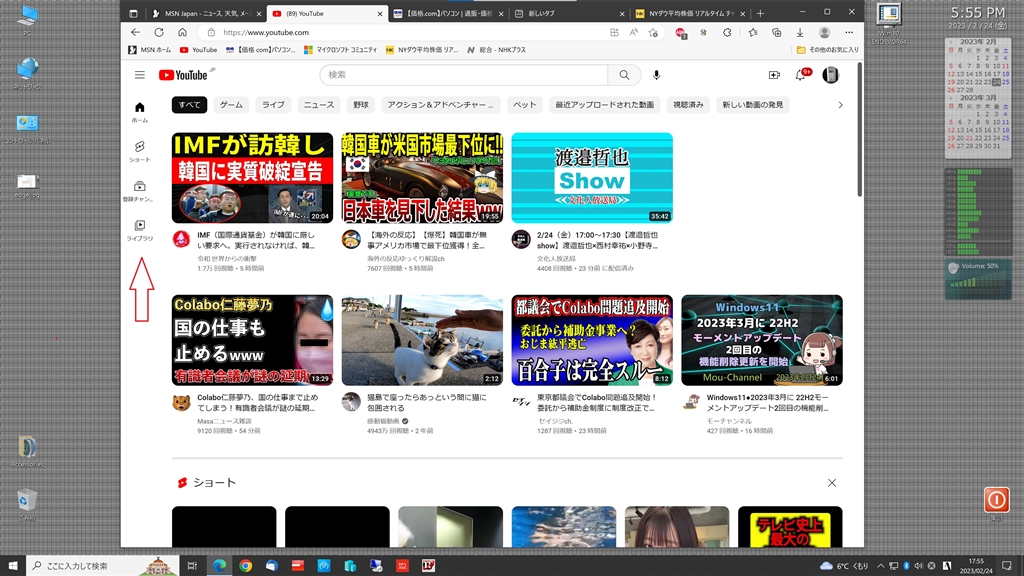Select the ライブ category chip
Screen dimensions: 1024x576
click(x=274, y=104)
